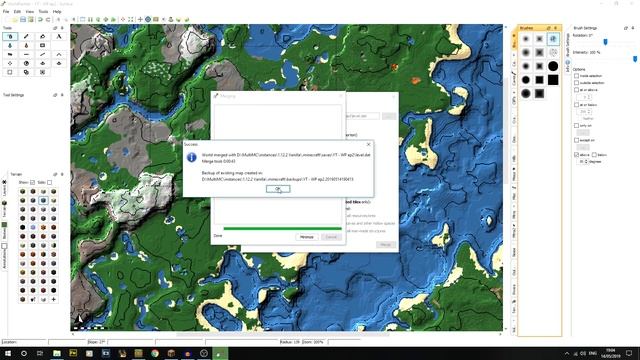
Task: Open the except on dropdown
Action: 583,147
